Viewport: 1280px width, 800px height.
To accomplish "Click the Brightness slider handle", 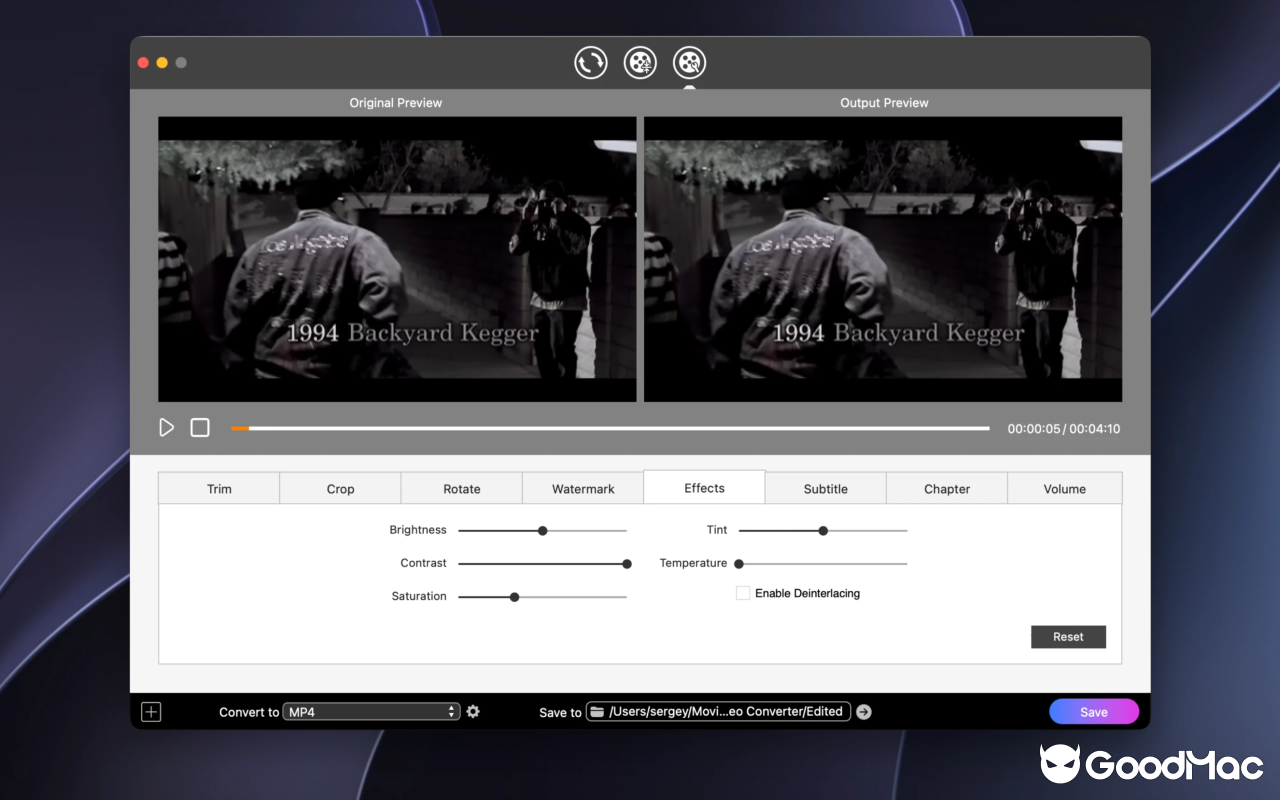I will [x=543, y=531].
